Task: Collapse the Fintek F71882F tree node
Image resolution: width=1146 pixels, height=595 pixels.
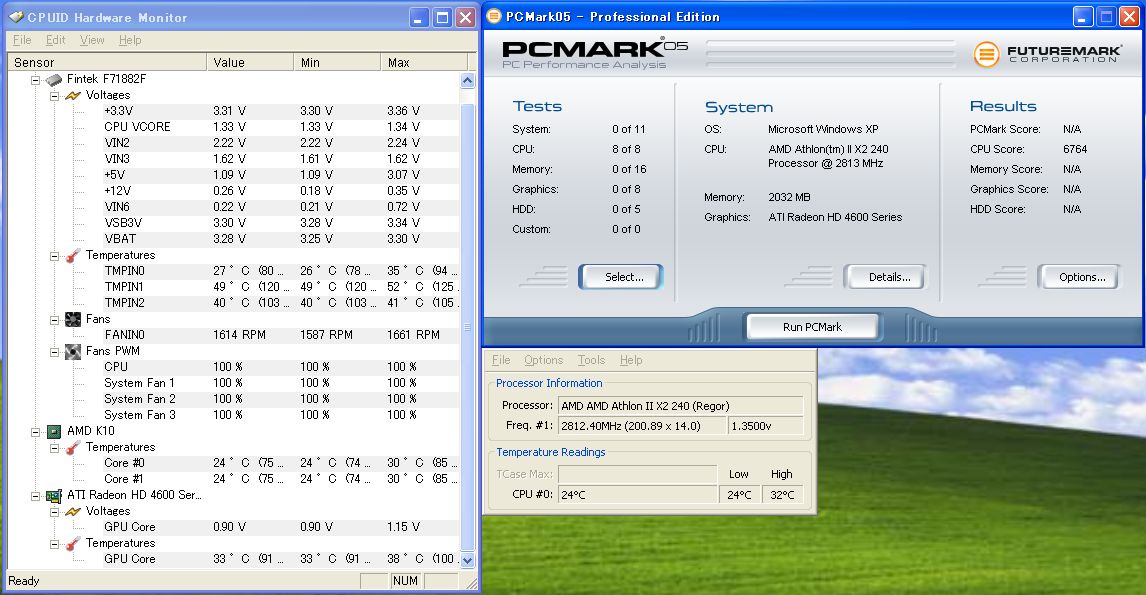Action: (36, 79)
